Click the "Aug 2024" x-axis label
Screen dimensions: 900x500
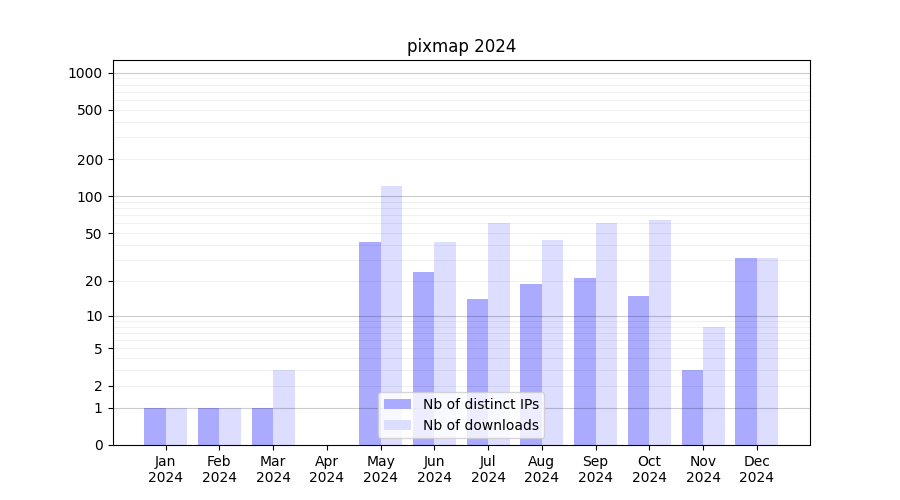point(542,469)
